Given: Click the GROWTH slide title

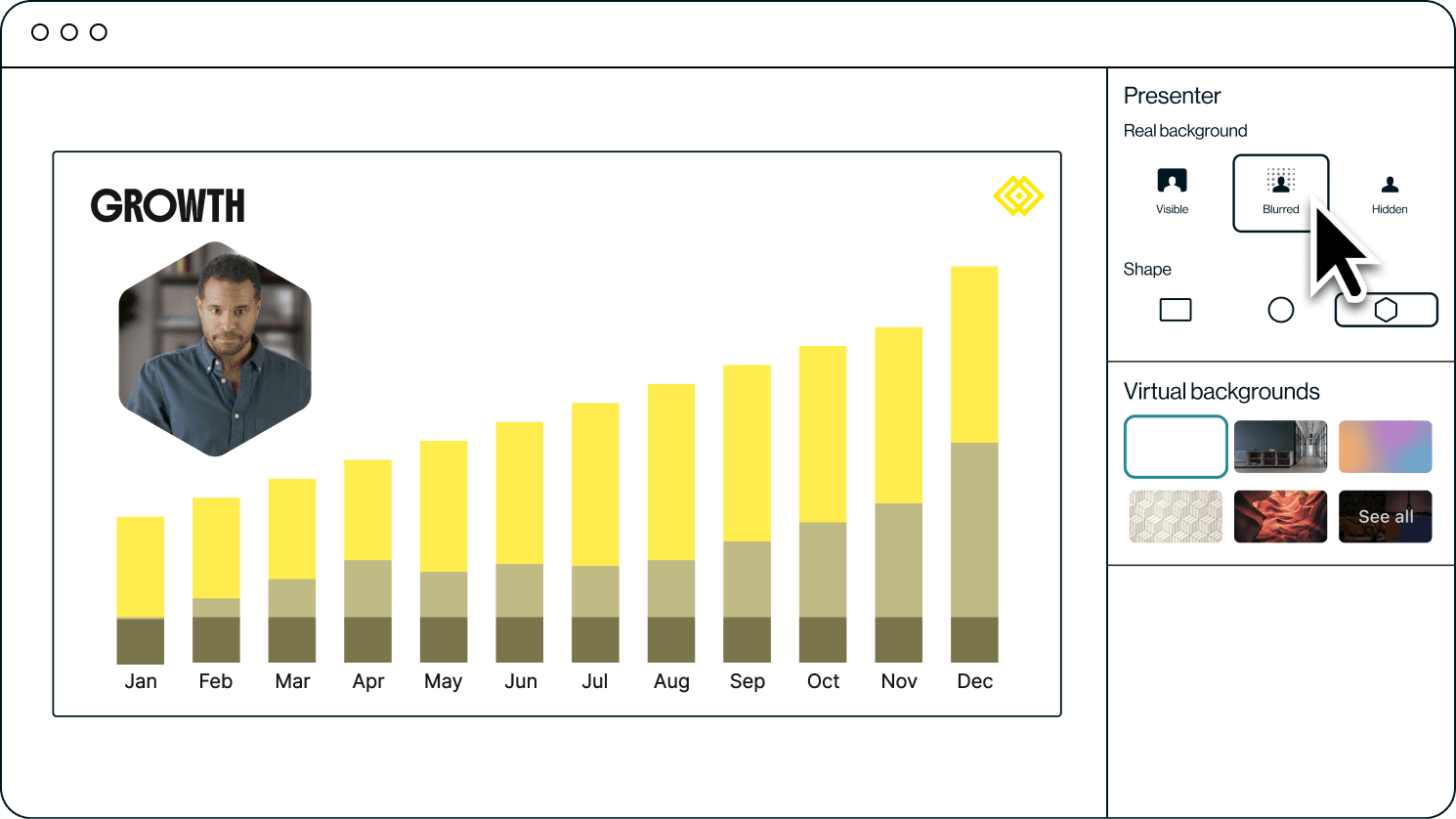Looking at the screenshot, I should pyautogui.click(x=168, y=206).
